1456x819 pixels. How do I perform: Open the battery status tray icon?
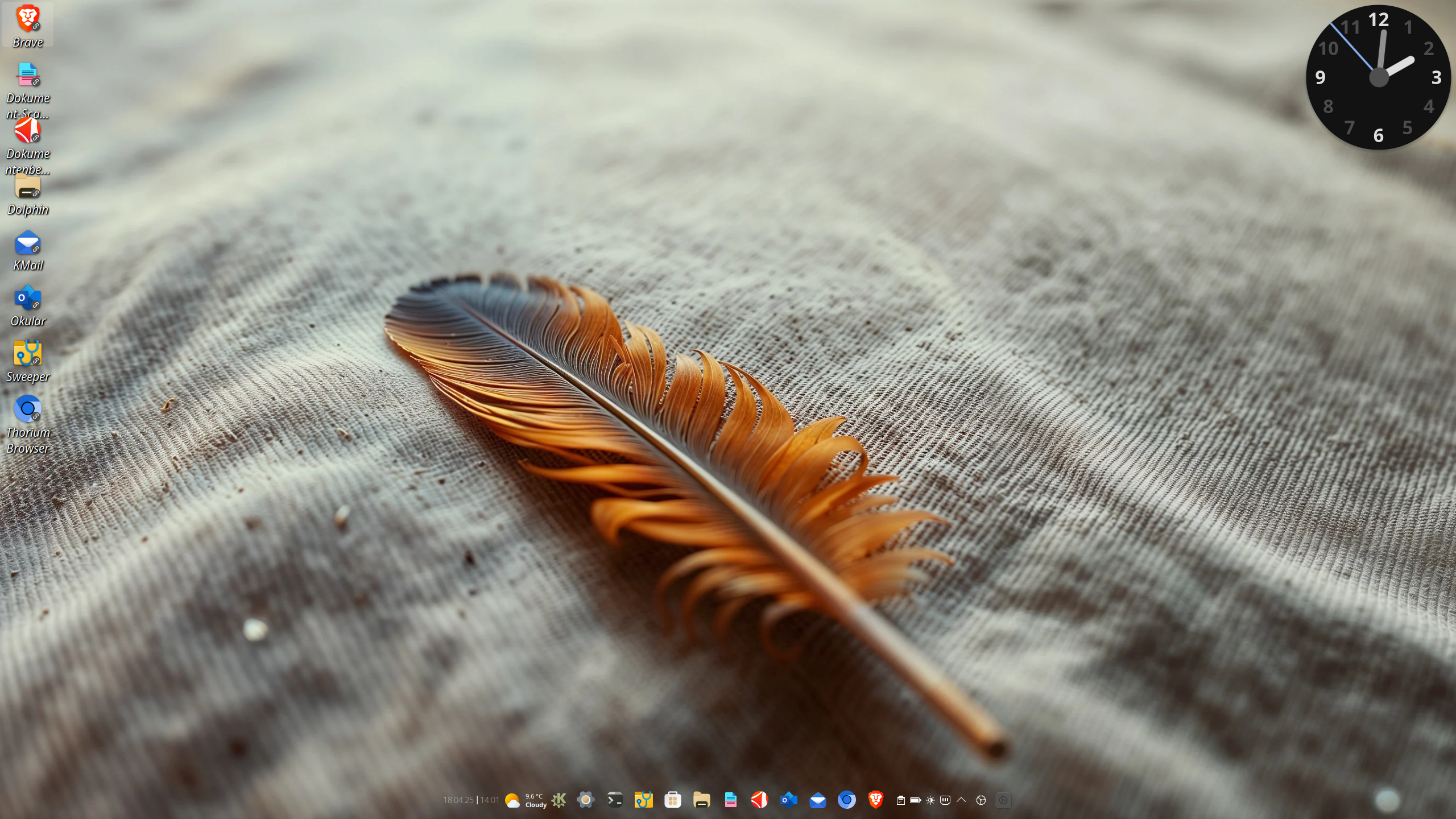point(915,800)
